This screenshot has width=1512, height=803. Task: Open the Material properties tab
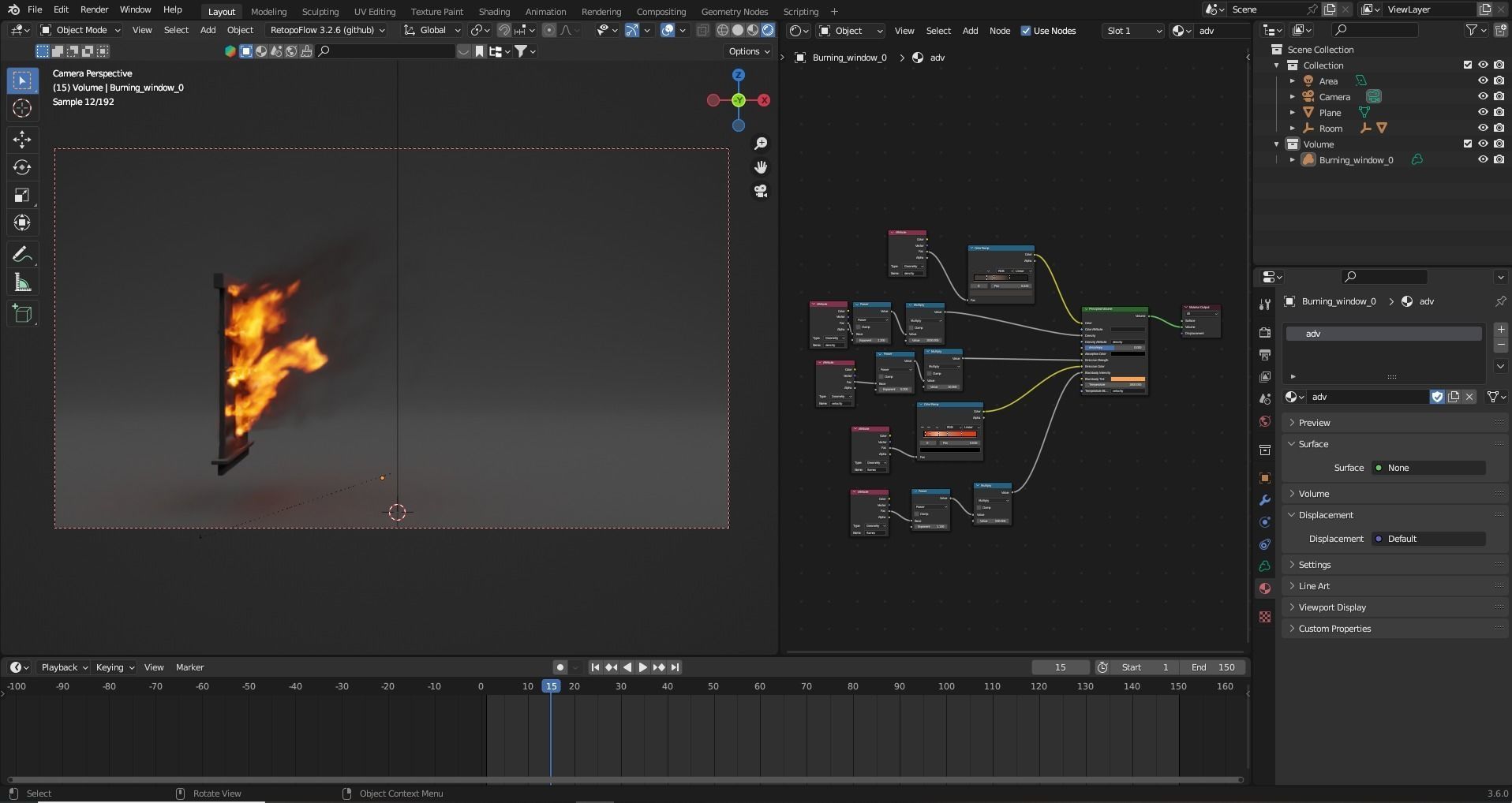[x=1265, y=588]
